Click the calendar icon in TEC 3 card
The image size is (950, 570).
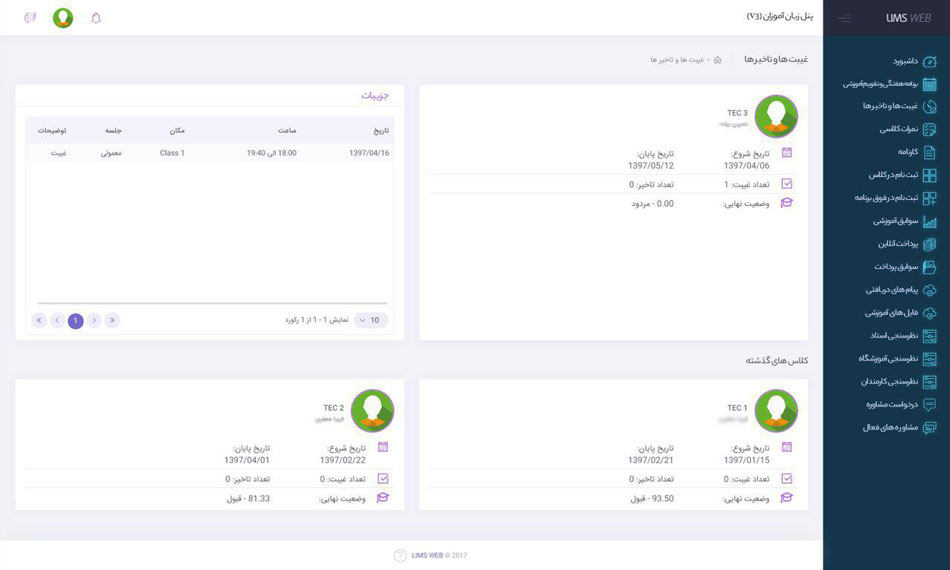coord(786,153)
